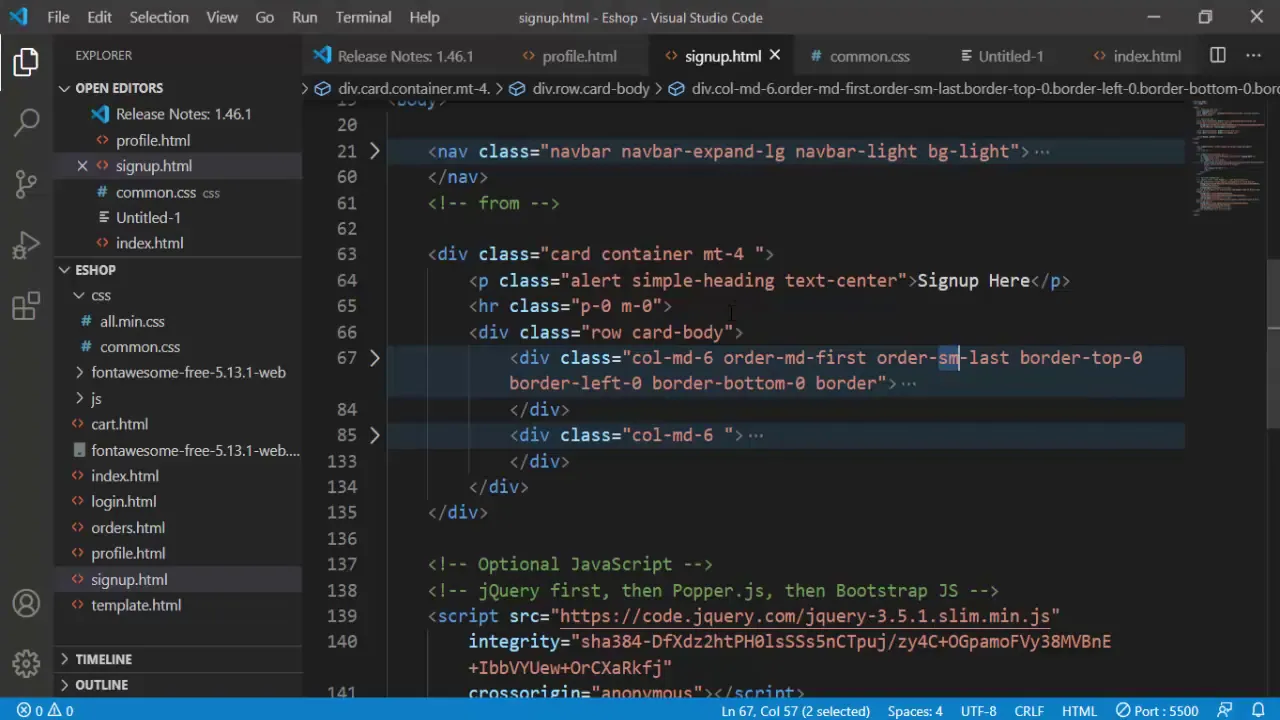Click the Split Editor Right icon
Image resolution: width=1280 pixels, height=720 pixels.
(x=1217, y=56)
